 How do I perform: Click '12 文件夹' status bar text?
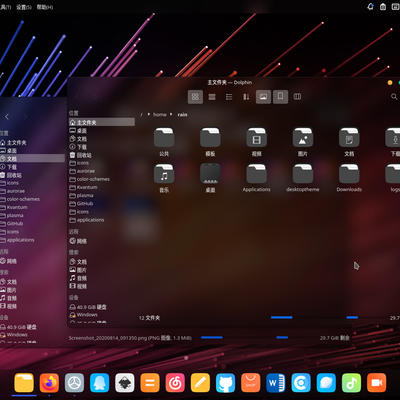point(149,318)
